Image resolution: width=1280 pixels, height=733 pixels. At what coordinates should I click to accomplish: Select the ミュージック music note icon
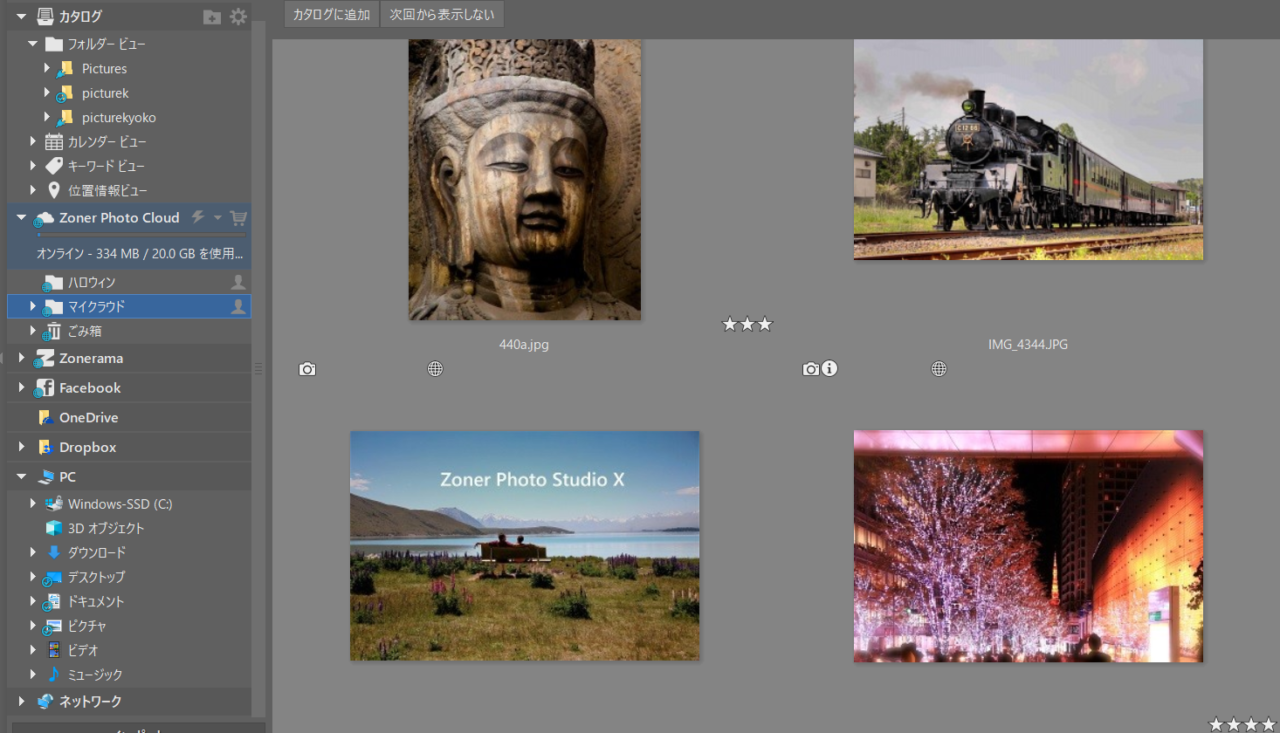point(54,674)
